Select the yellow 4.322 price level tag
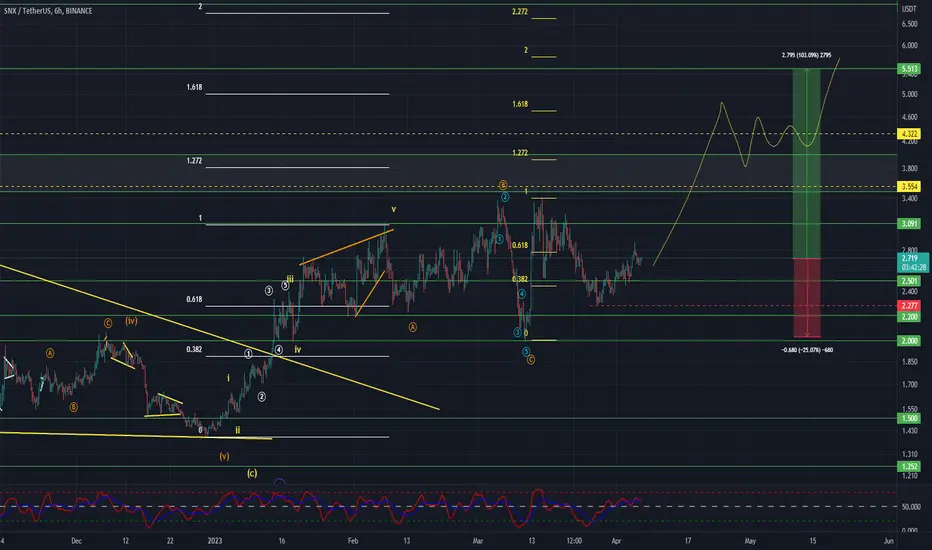932x550 pixels. tap(909, 134)
